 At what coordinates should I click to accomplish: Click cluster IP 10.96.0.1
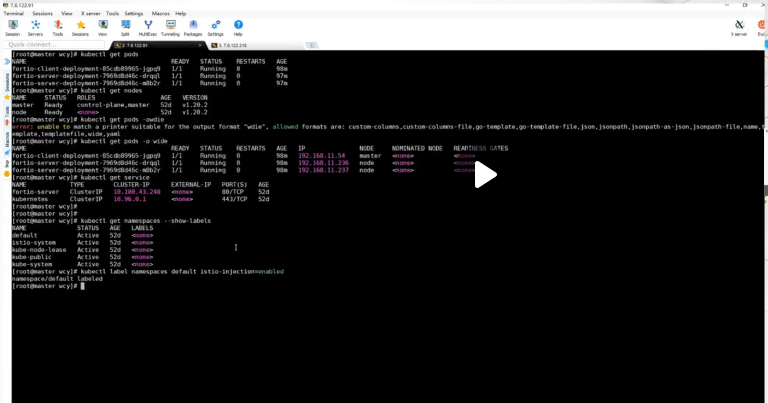pyautogui.click(x=129, y=199)
